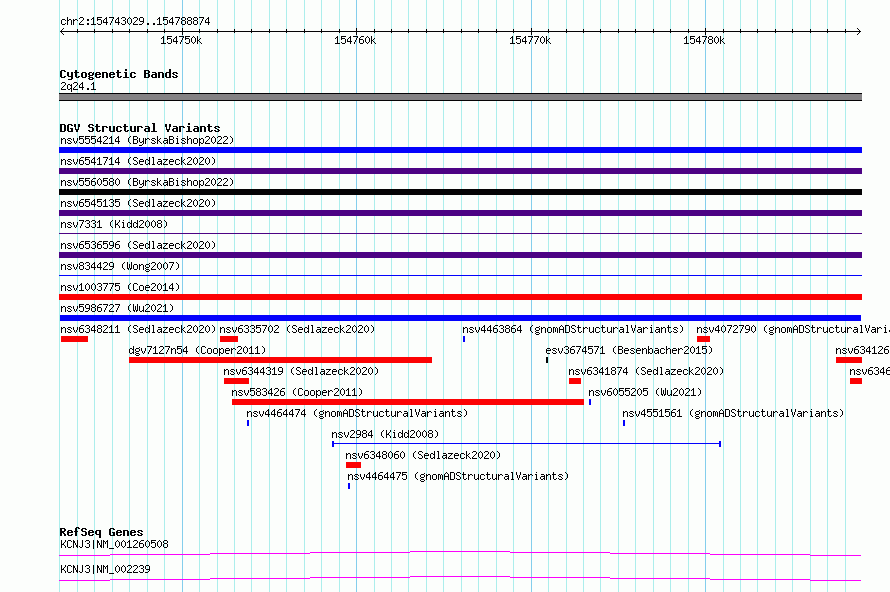Click the nsv6344319 (Sedlazeck2020) red block

pyautogui.click(x=236, y=381)
